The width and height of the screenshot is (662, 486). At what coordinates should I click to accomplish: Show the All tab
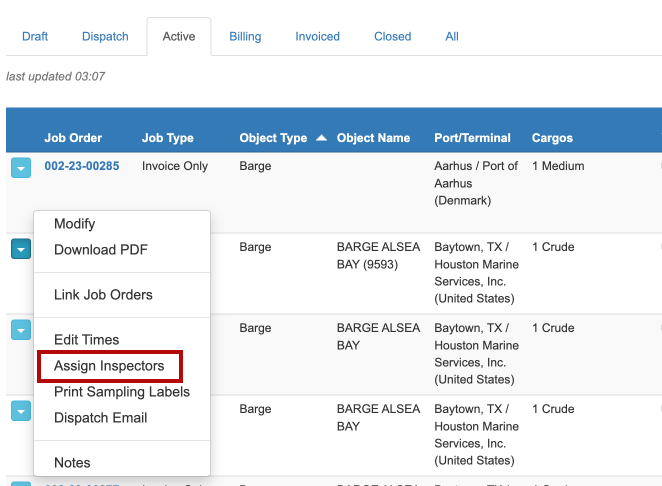[452, 37]
